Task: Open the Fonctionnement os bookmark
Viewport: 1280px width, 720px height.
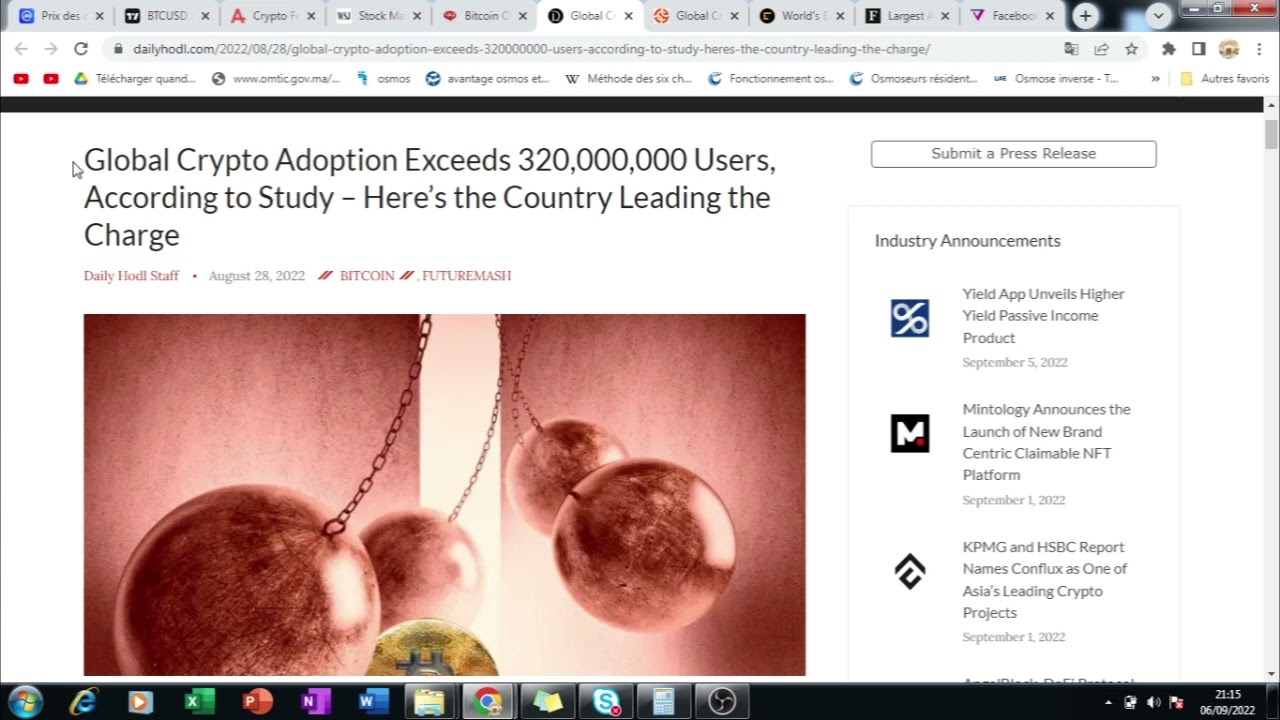Action: [x=771, y=79]
